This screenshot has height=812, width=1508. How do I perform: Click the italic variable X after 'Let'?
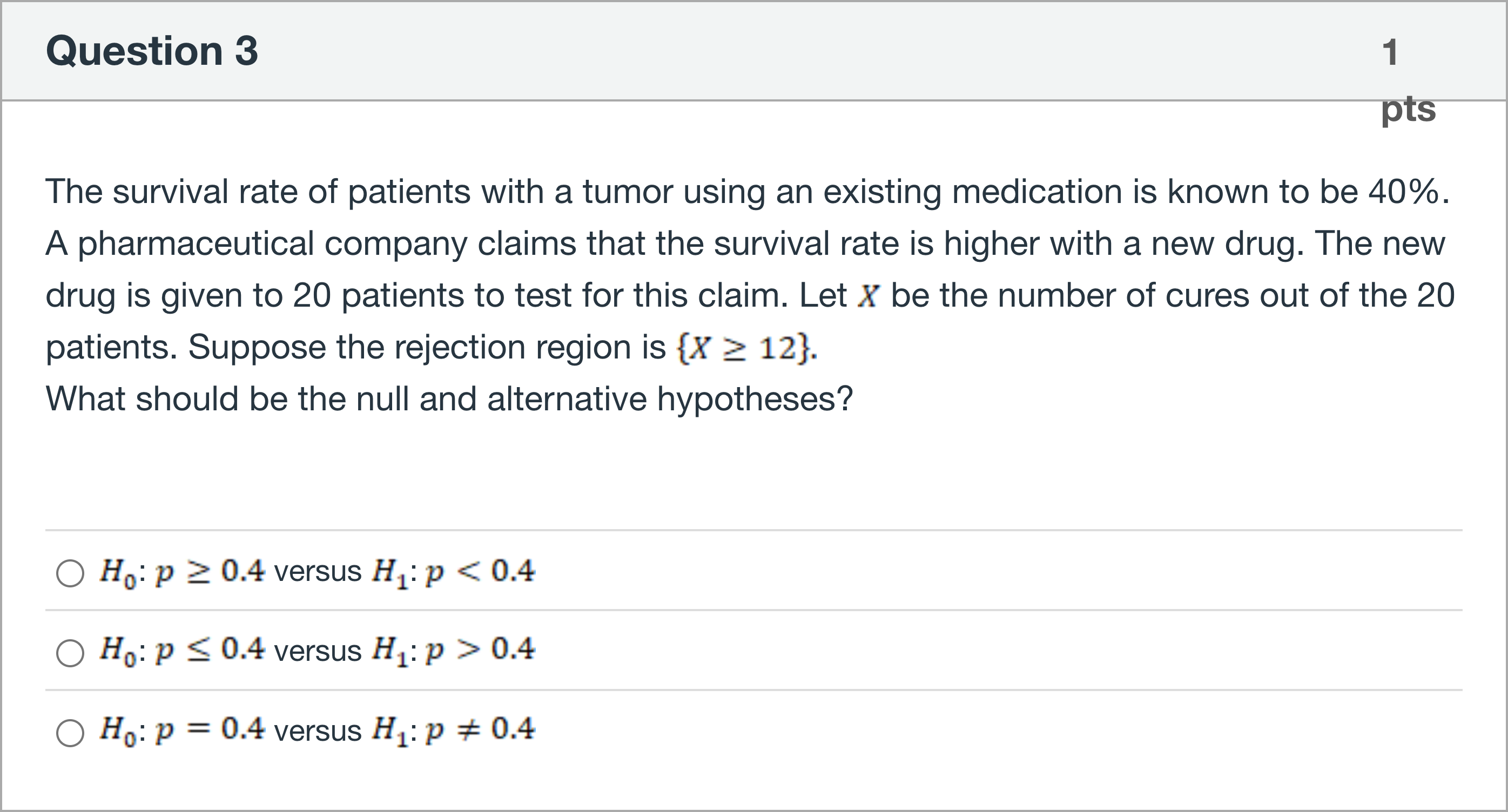coord(868,295)
